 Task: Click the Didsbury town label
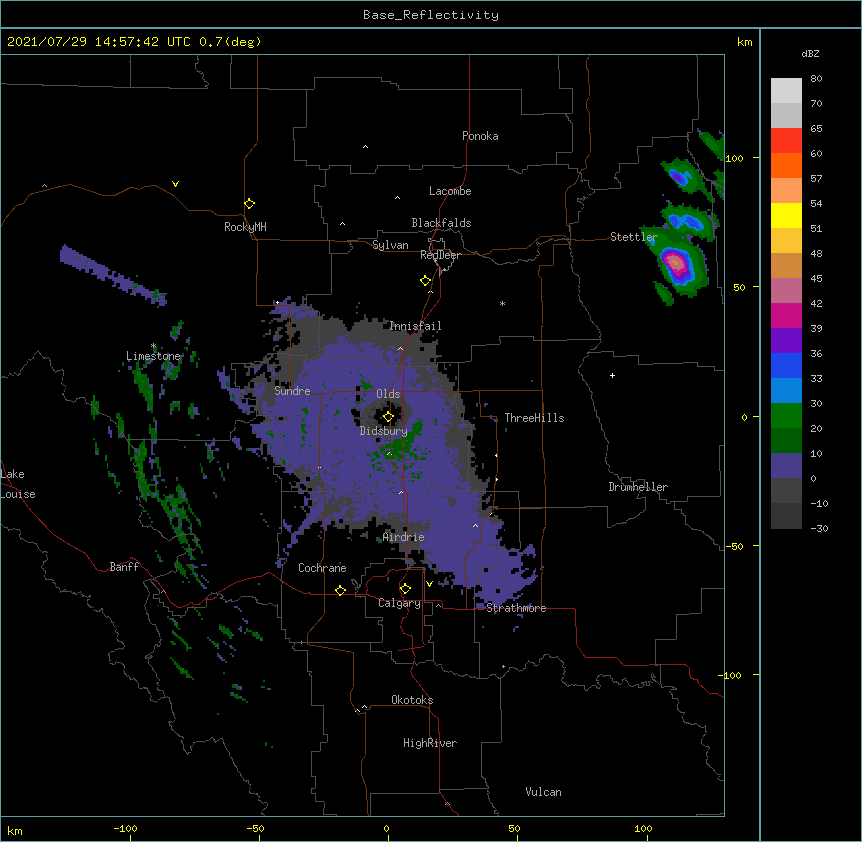coord(384,431)
